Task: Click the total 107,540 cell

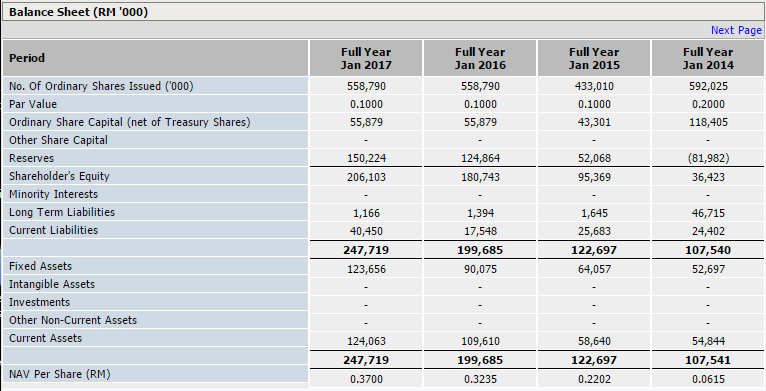Action: coord(708,250)
